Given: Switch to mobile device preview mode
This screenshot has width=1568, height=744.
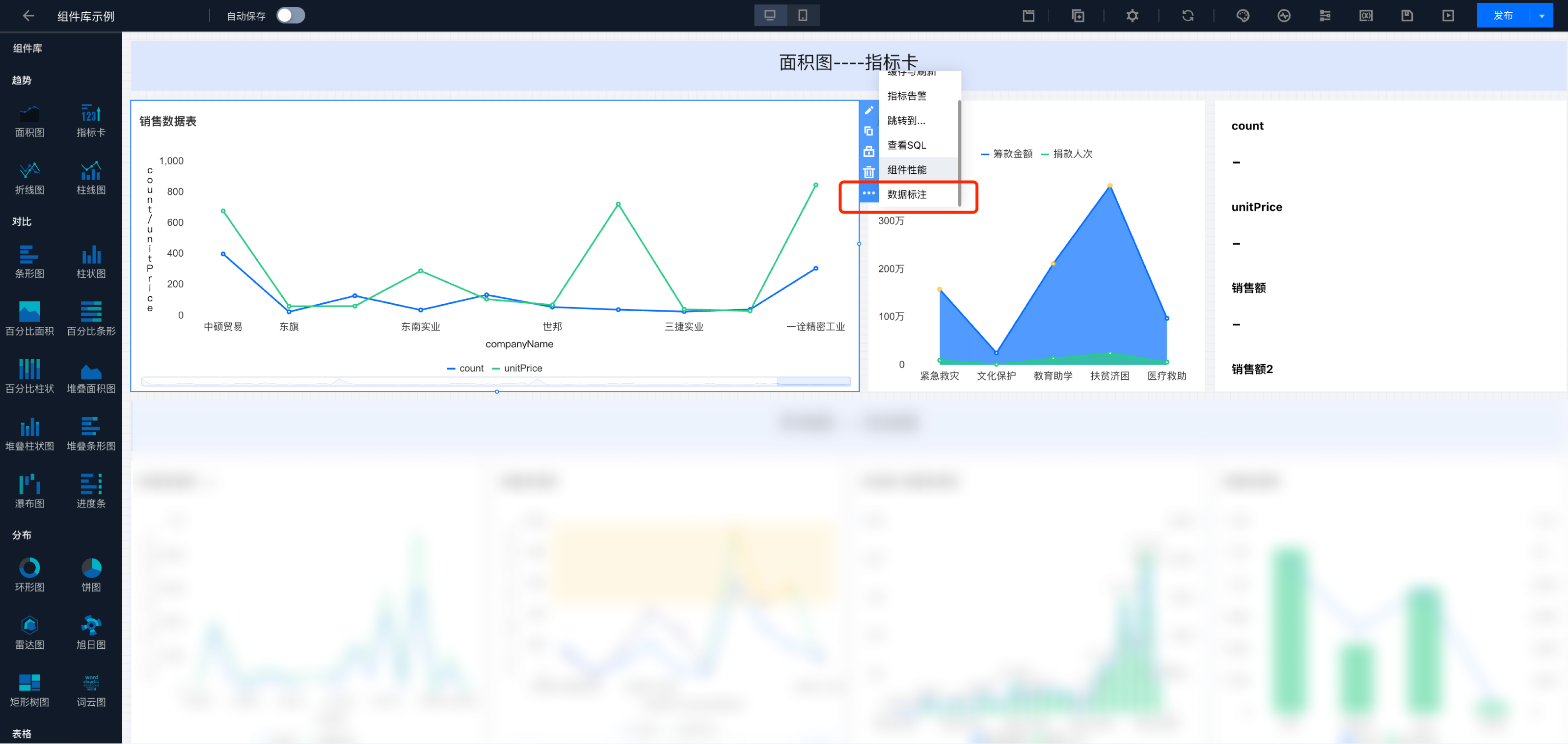Looking at the screenshot, I should tap(803, 16).
